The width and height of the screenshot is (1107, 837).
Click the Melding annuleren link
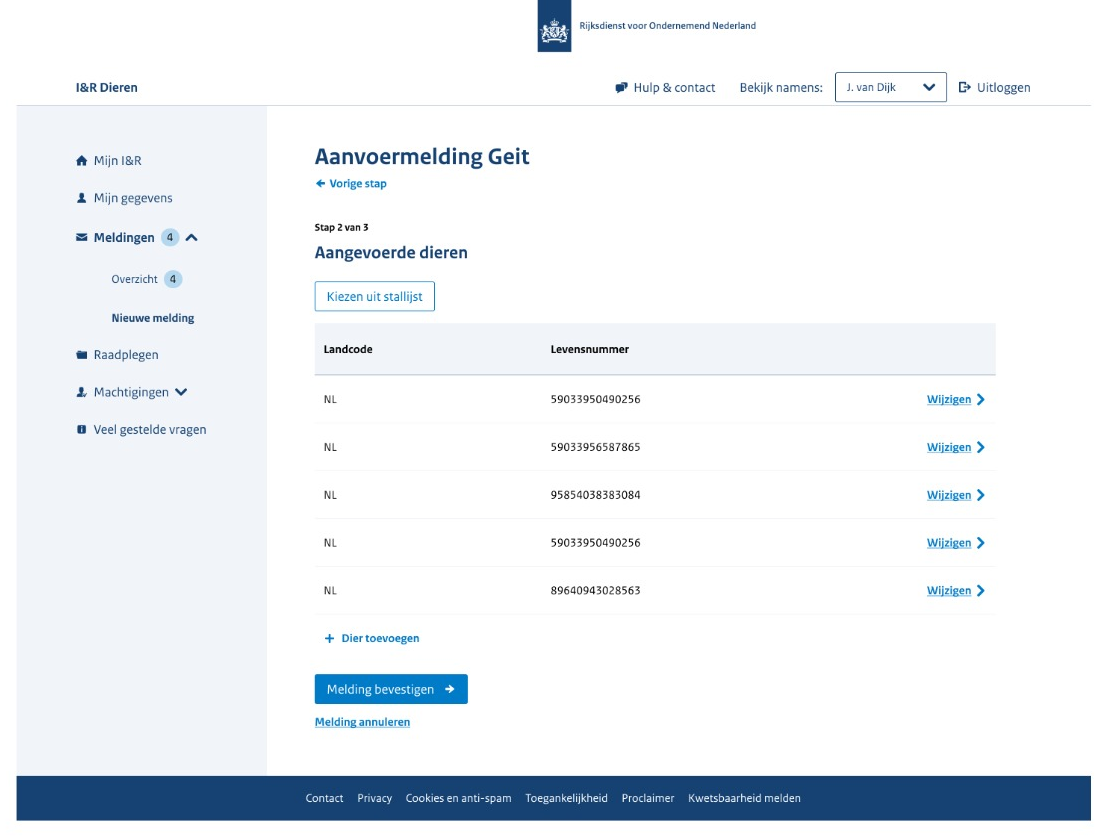(x=362, y=722)
